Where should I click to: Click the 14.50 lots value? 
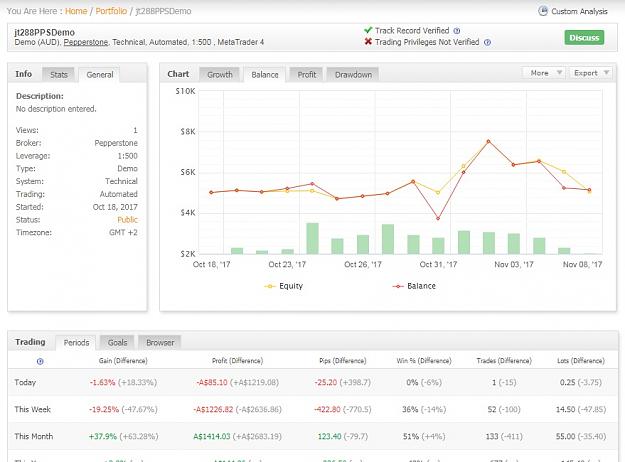(565, 409)
